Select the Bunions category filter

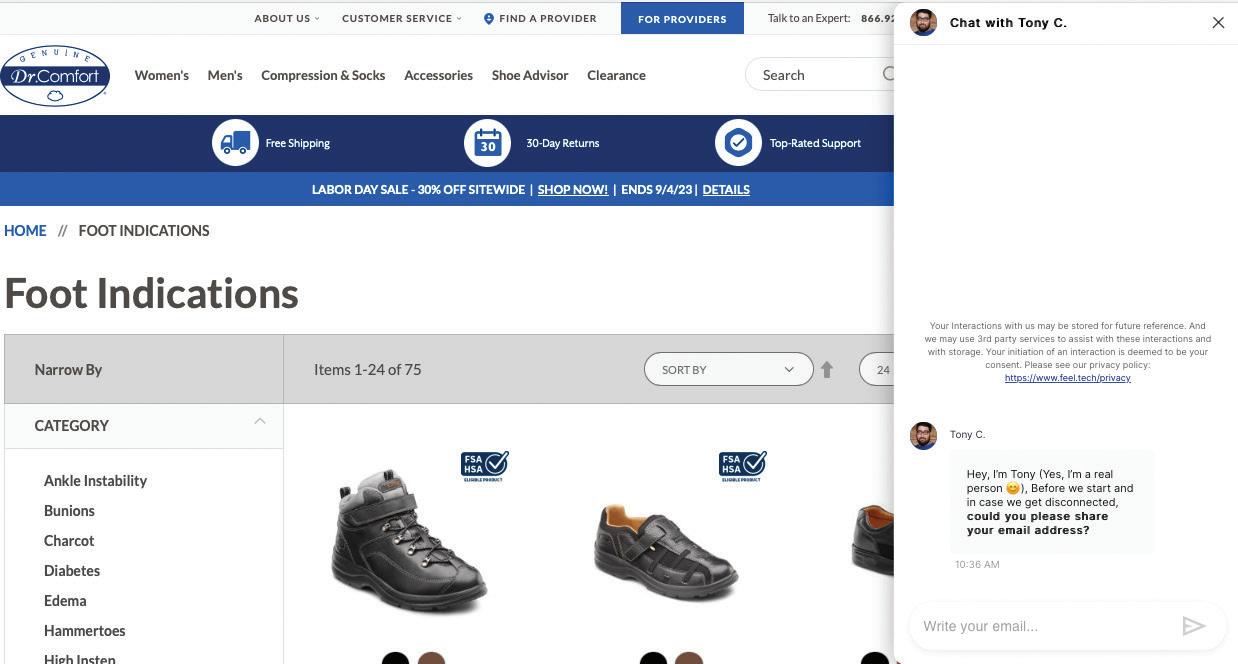[69, 510]
